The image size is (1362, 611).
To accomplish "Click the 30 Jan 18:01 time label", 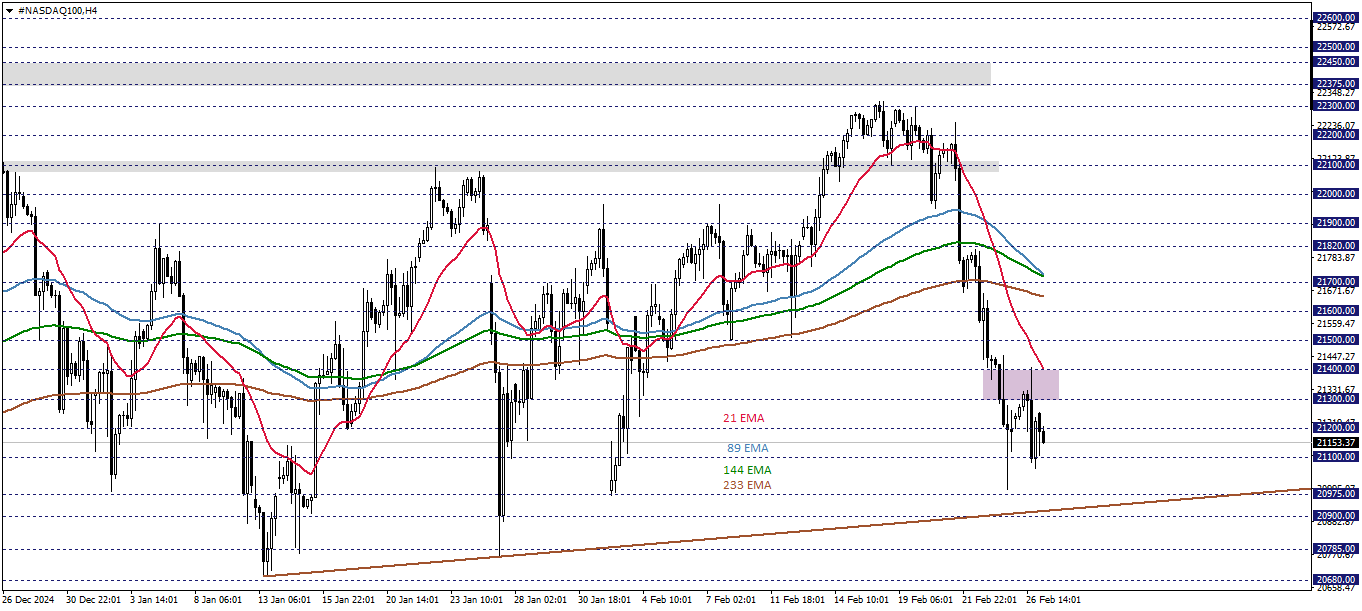I will pos(602,600).
